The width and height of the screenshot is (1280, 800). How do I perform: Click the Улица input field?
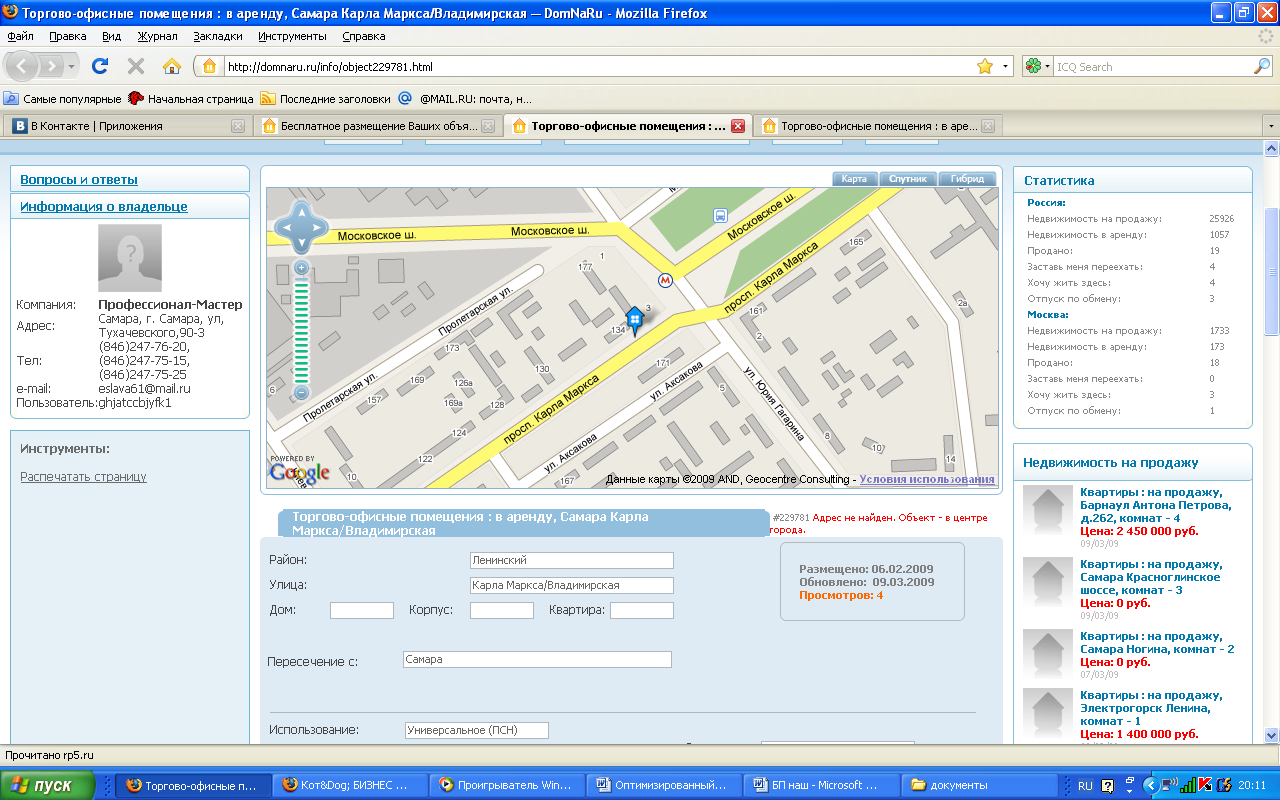[x=571, y=585]
